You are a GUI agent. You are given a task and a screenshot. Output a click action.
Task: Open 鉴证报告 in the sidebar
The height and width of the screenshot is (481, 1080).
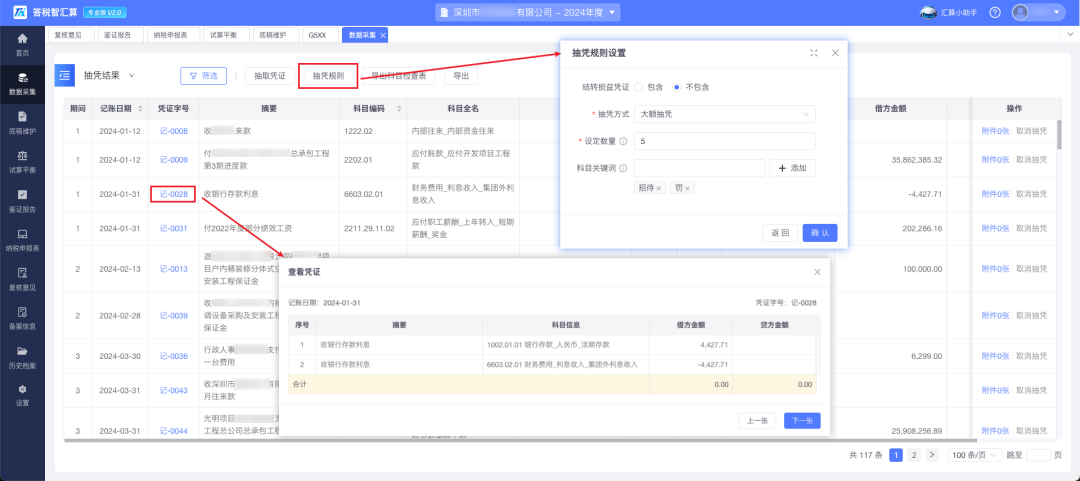point(22,201)
